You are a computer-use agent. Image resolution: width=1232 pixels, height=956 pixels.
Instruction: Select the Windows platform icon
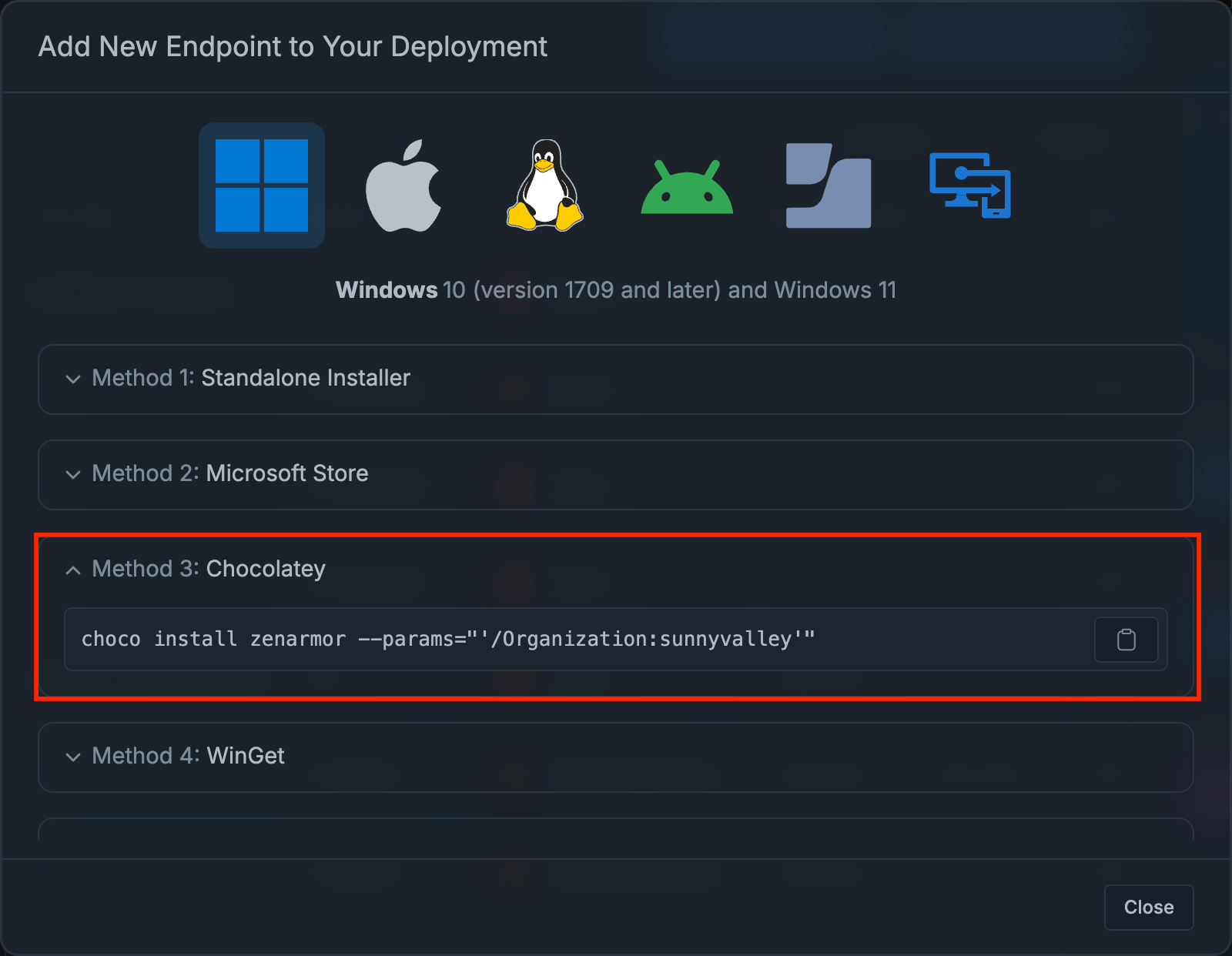click(261, 185)
